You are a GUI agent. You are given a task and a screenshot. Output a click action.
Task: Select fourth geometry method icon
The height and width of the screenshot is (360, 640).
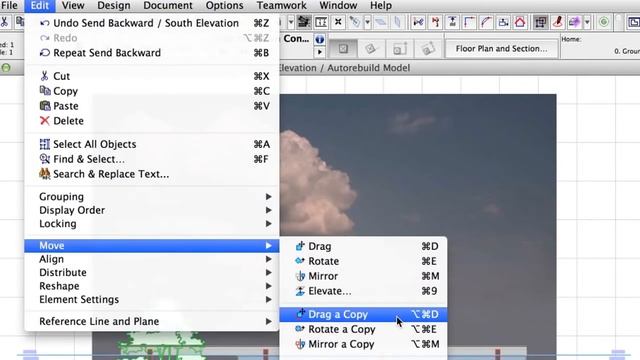(x=428, y=49)
